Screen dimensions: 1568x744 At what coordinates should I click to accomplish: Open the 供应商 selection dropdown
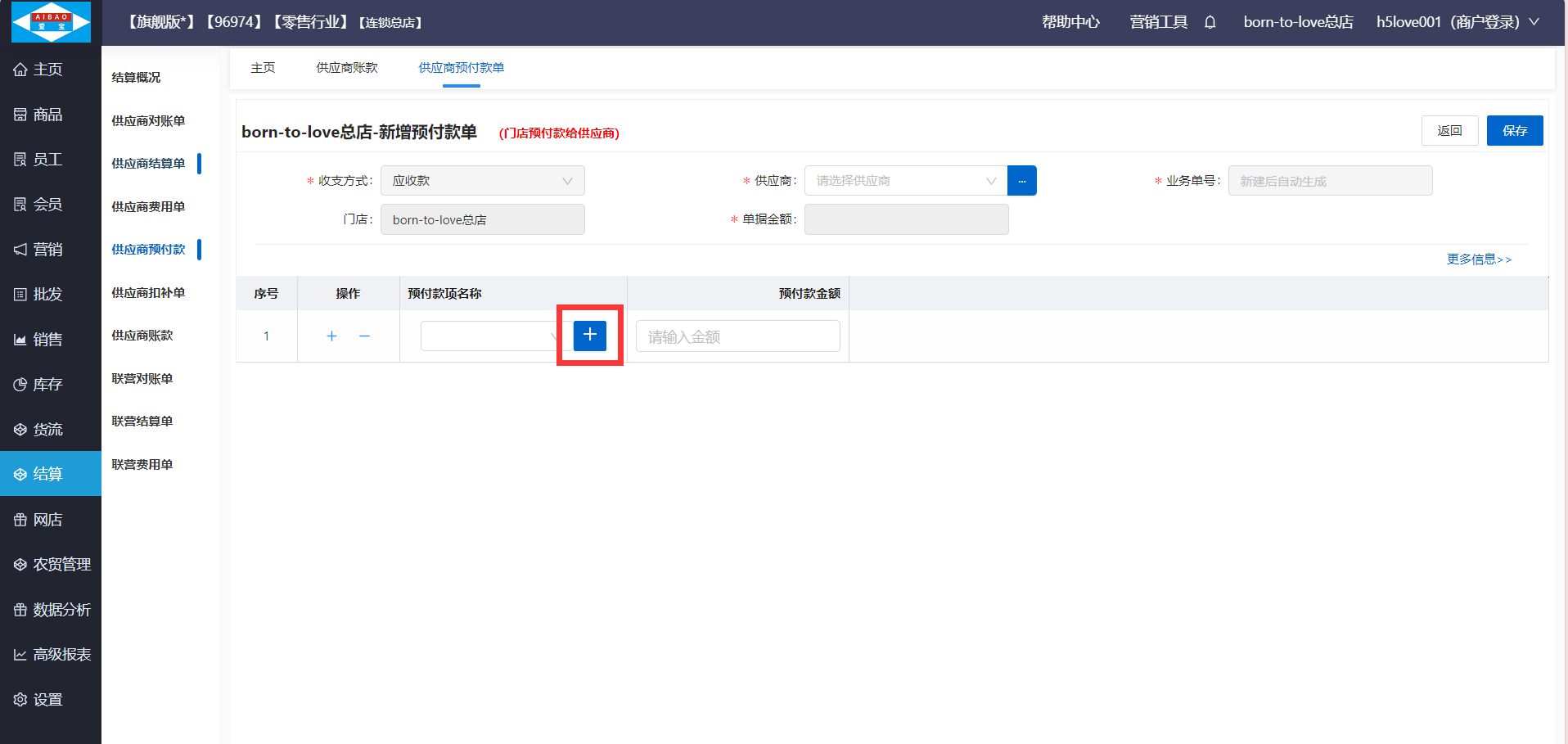905,181
